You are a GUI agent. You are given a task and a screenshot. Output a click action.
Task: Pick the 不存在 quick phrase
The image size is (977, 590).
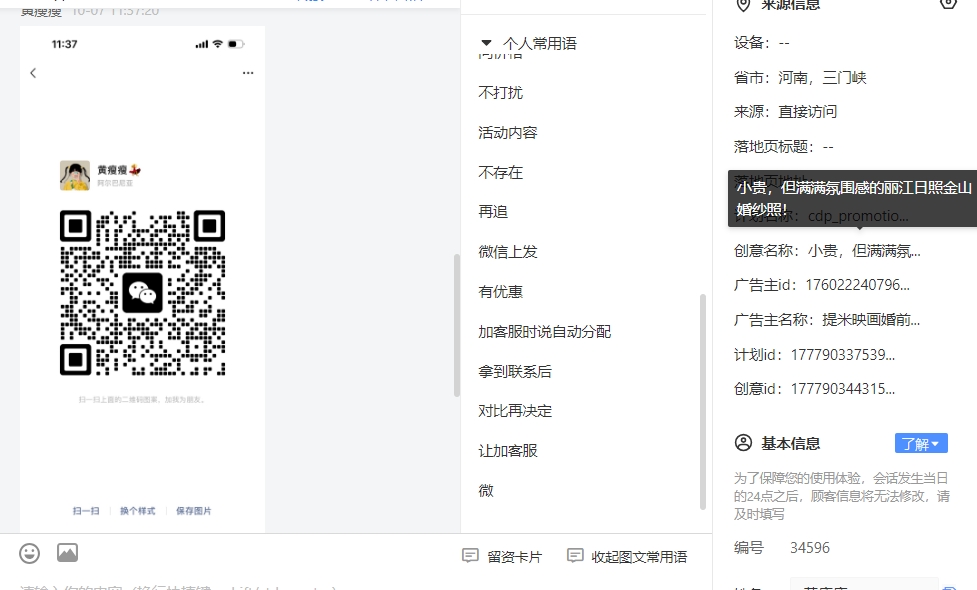click(x=500, y=173)
